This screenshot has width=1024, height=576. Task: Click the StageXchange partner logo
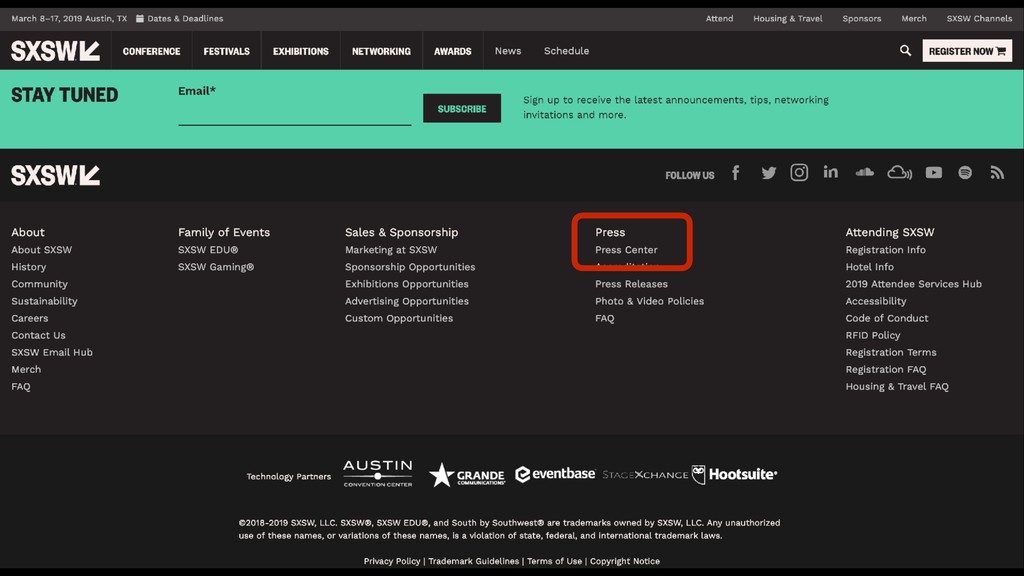click(x=645, y=475)
